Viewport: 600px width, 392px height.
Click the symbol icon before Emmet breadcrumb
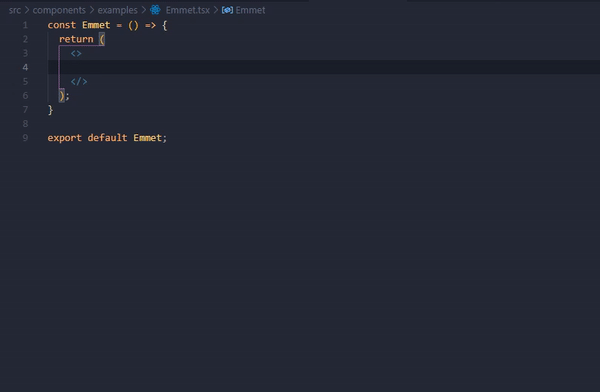pos(227,10)
